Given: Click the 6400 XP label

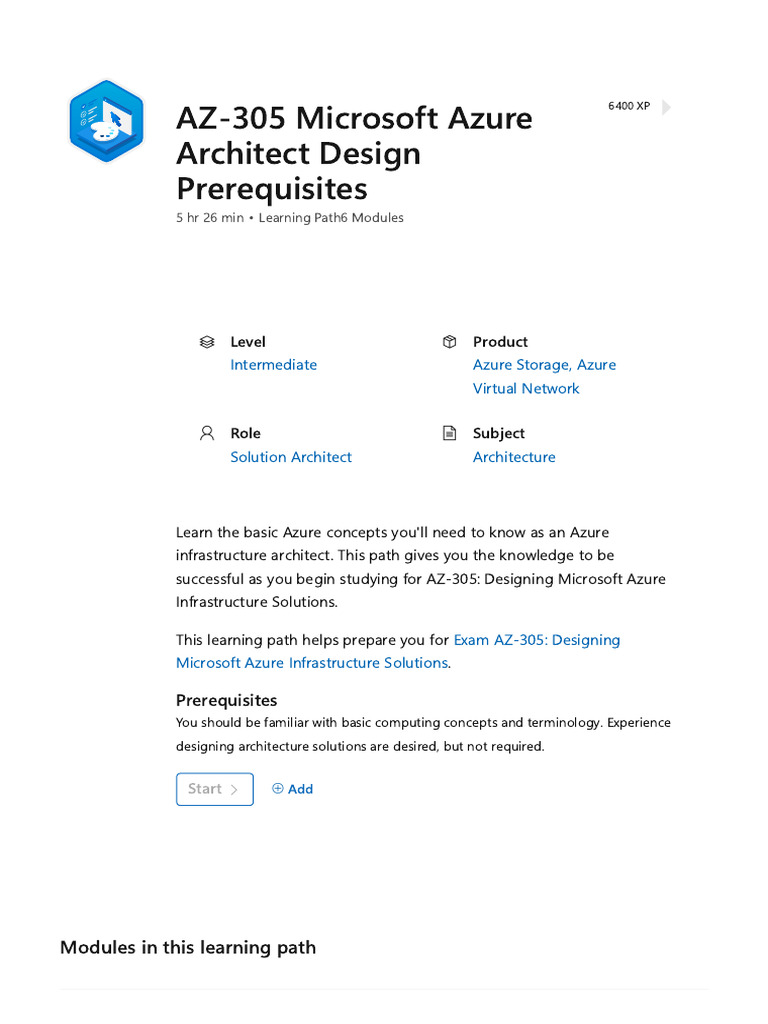Looking at the screenshot, I should [x=629, y=106].
